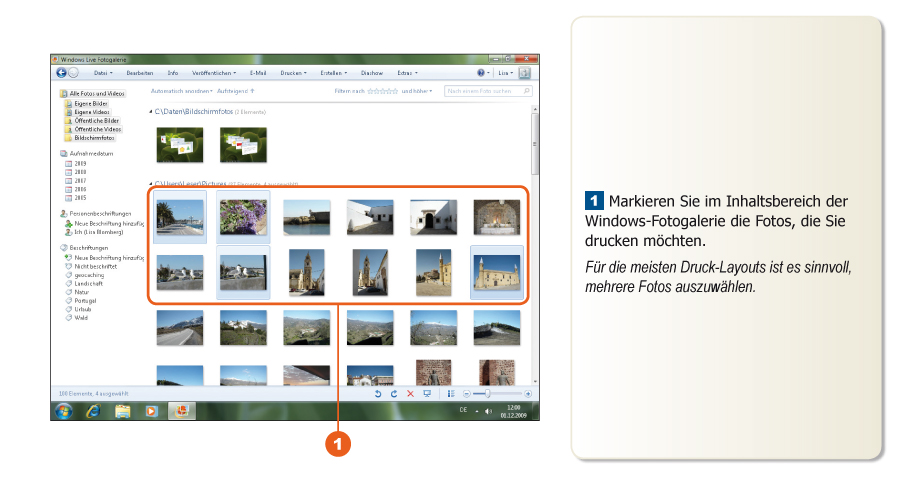The image size is (900, 480).
Task: Click the rotate counterclockwise icon
Action: (x=378, y=394)
